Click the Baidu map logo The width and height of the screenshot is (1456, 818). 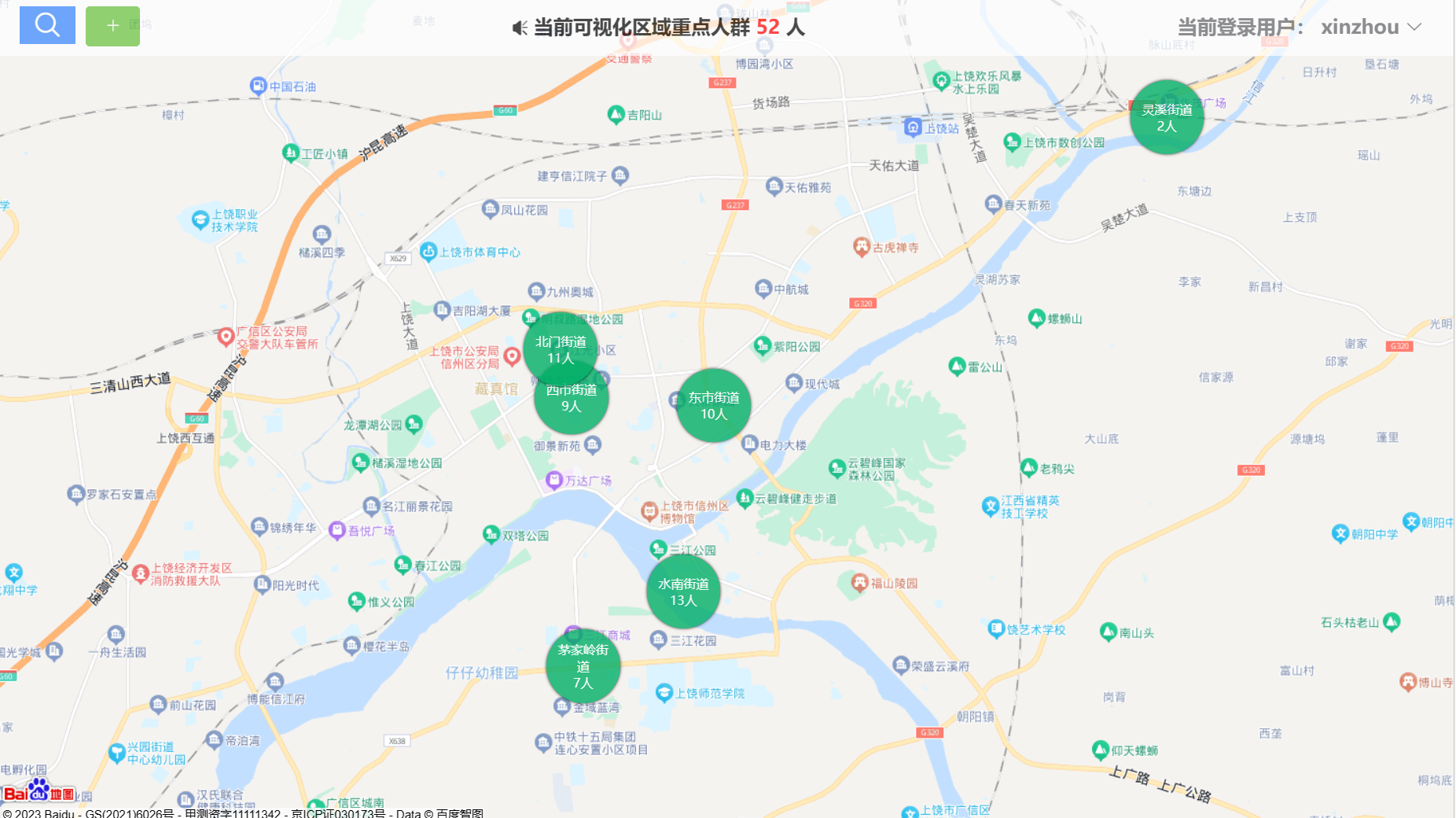coord(38,790)
